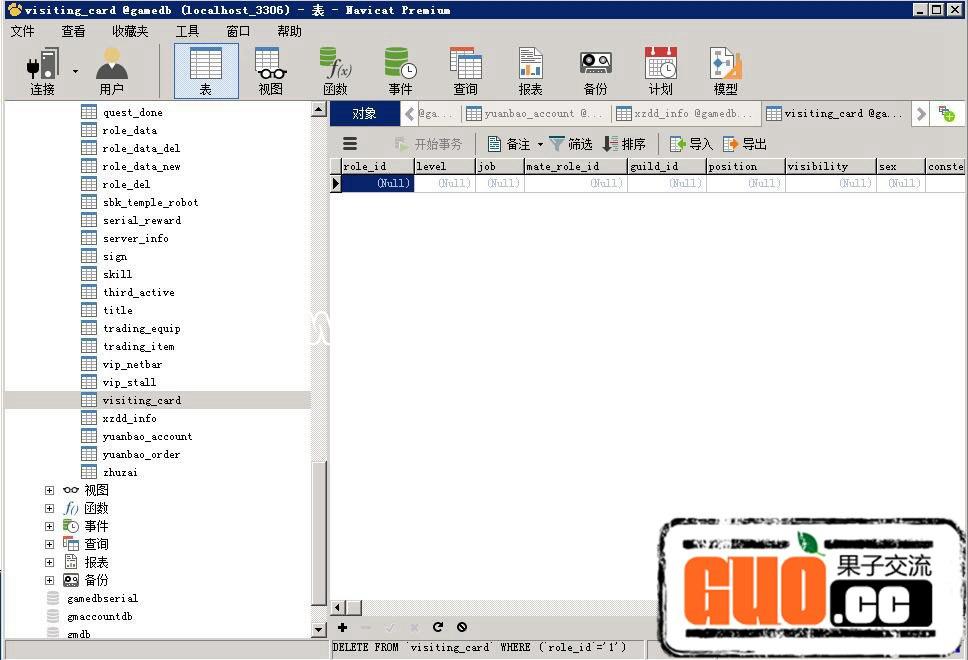Open the 工具 menu
The image size is (968, 660).
tap(187, 31)
